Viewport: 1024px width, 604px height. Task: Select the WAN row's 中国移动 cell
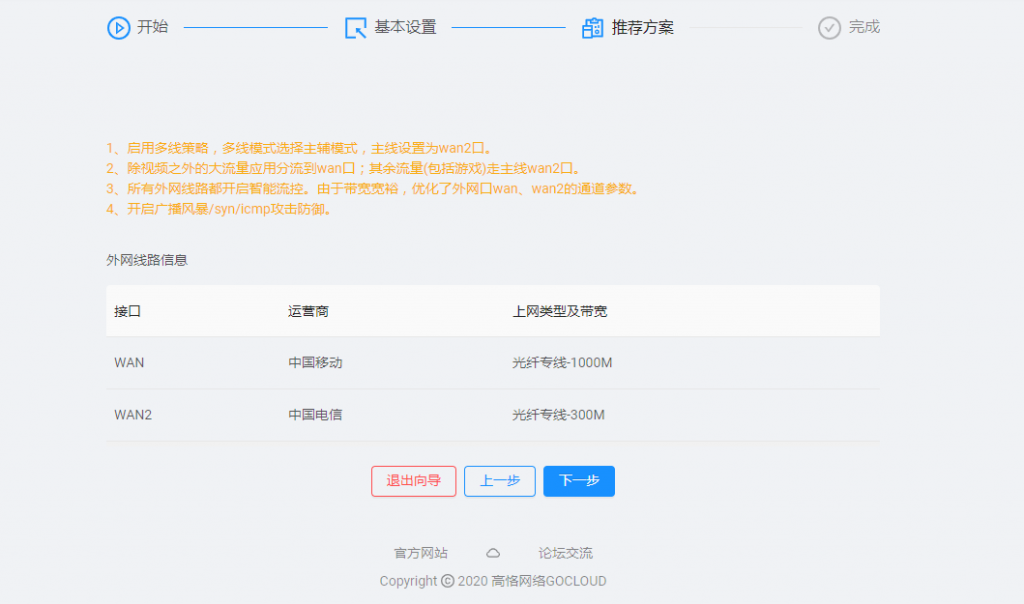315,363
